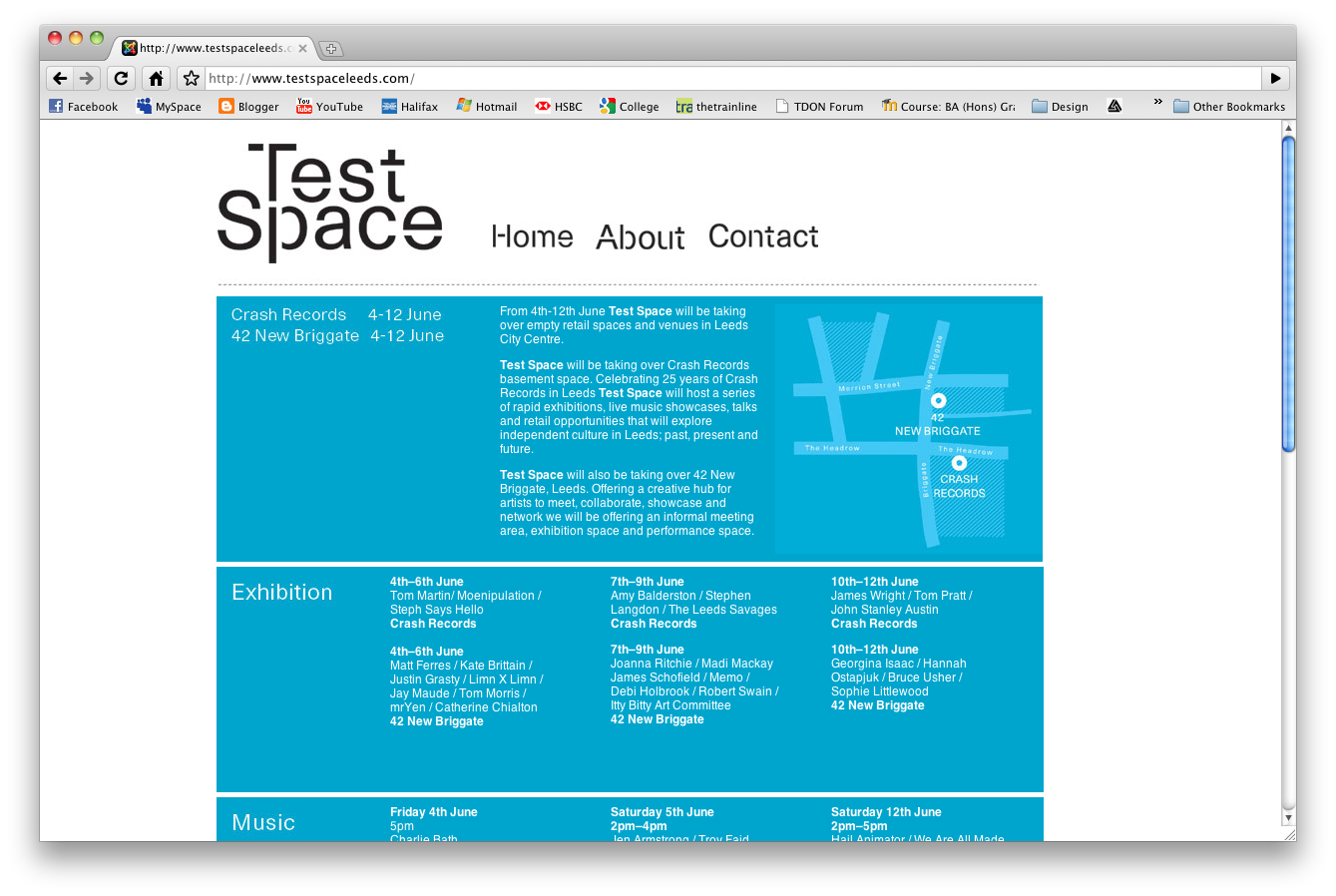Image resolution: width=1336 pixels, height=896 pixels.
Task: Click 'Joanna Ritchie / Madi Mackay' text
Action: 691,664
